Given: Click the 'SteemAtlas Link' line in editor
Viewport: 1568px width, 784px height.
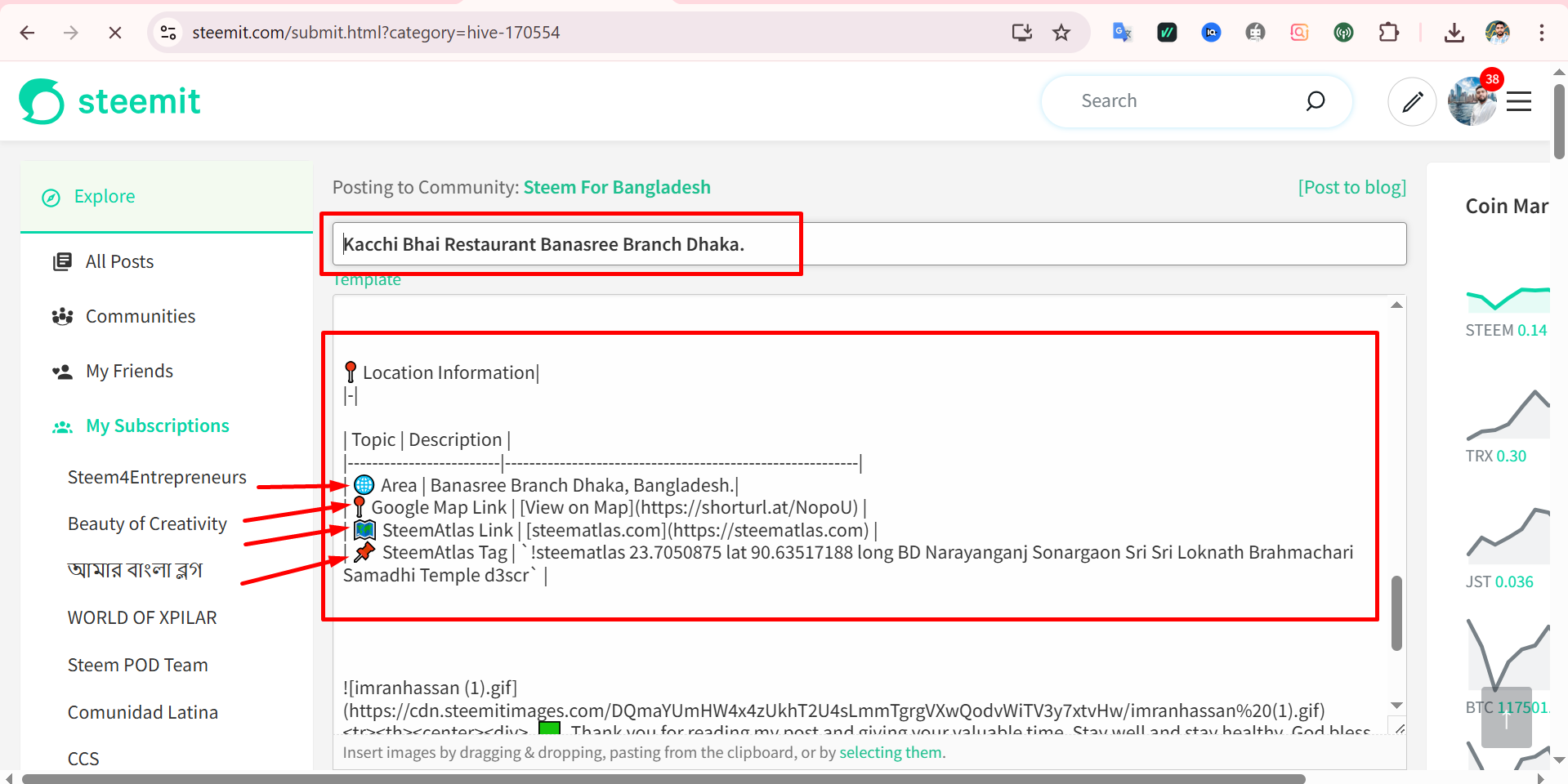Looking at the screenshot, I should (x=610, y=530).
